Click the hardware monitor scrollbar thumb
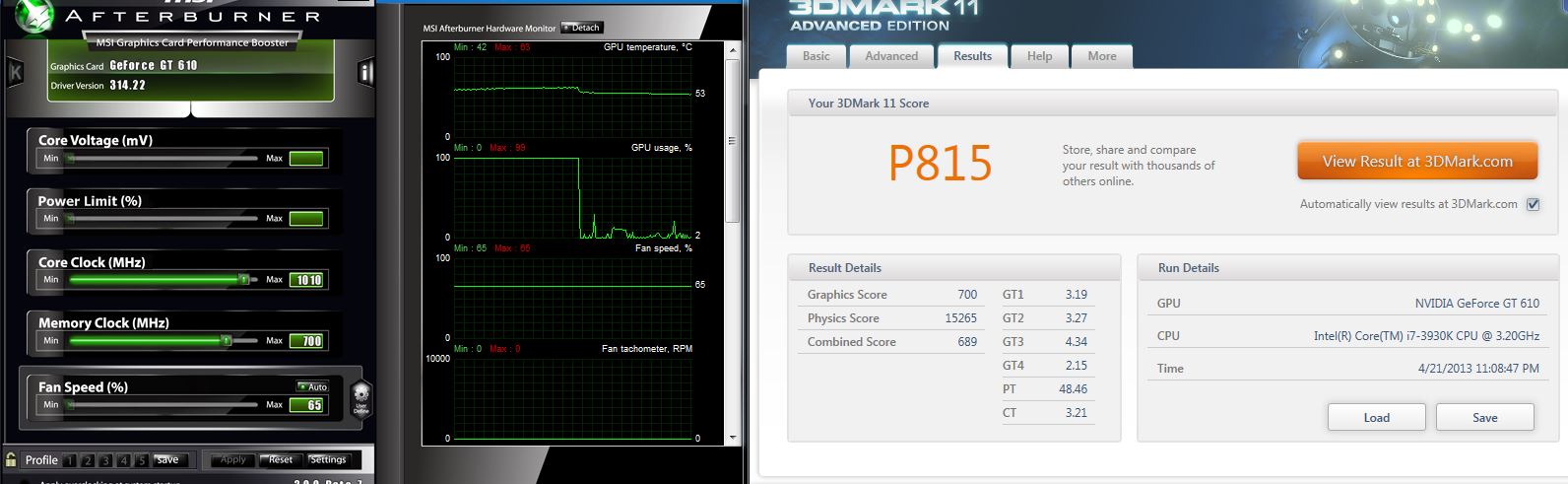 click(732, 140)
